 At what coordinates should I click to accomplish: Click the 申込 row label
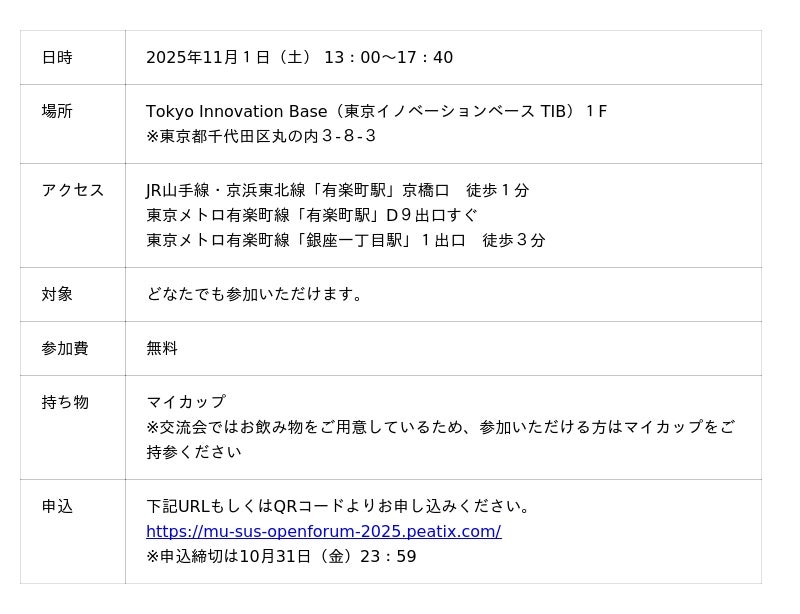tap(57, 506)
